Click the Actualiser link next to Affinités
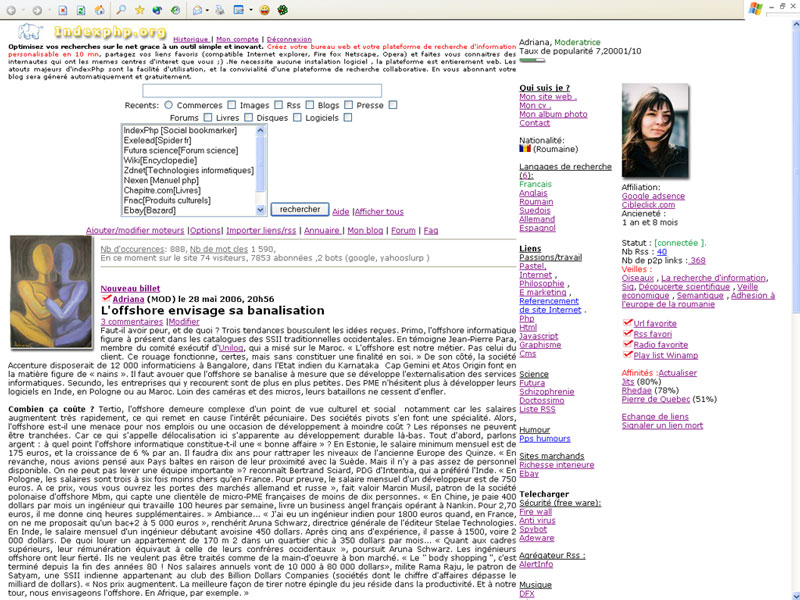Image resolution: width=800 pixels, height=600 pixels. click(x=678, y=373)
